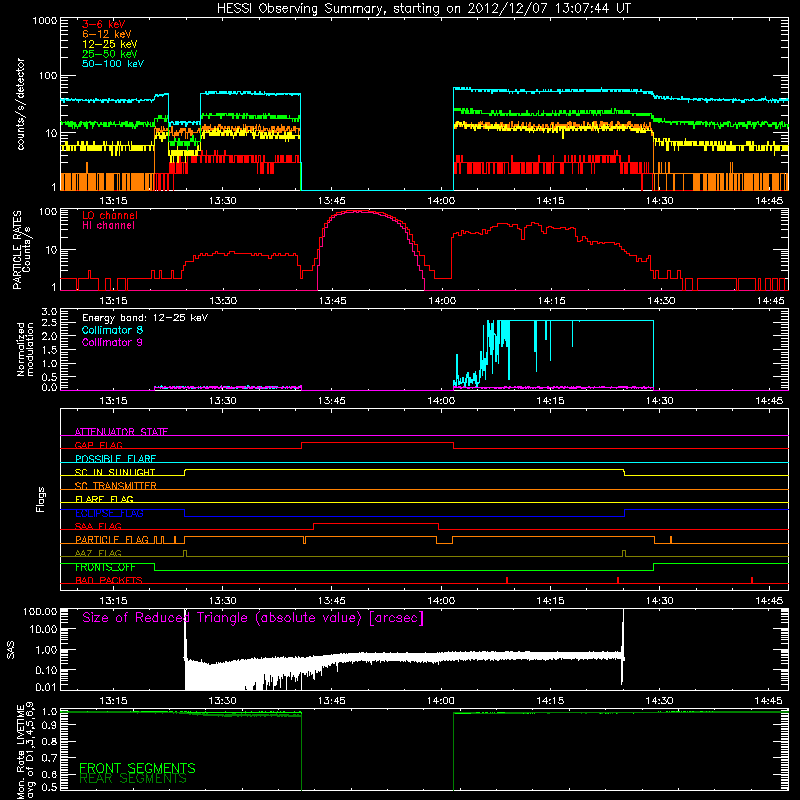Click the 'HI channel' legend label
Viewport: 800px width, 800px height.
coord(108,225)
